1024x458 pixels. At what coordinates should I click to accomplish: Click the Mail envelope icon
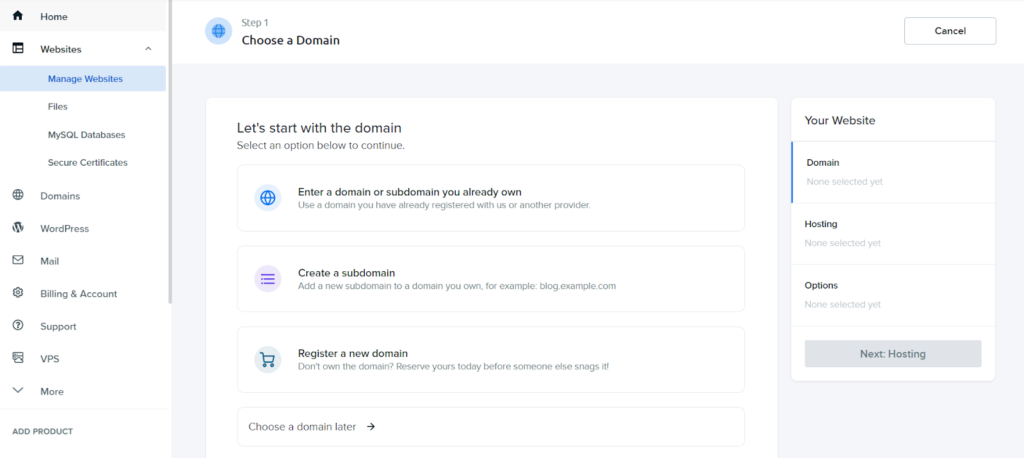click(18, 260)
